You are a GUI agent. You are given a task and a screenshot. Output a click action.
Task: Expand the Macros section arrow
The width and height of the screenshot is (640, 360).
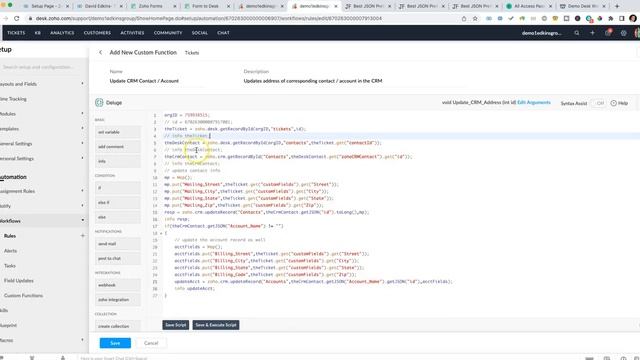82,340
